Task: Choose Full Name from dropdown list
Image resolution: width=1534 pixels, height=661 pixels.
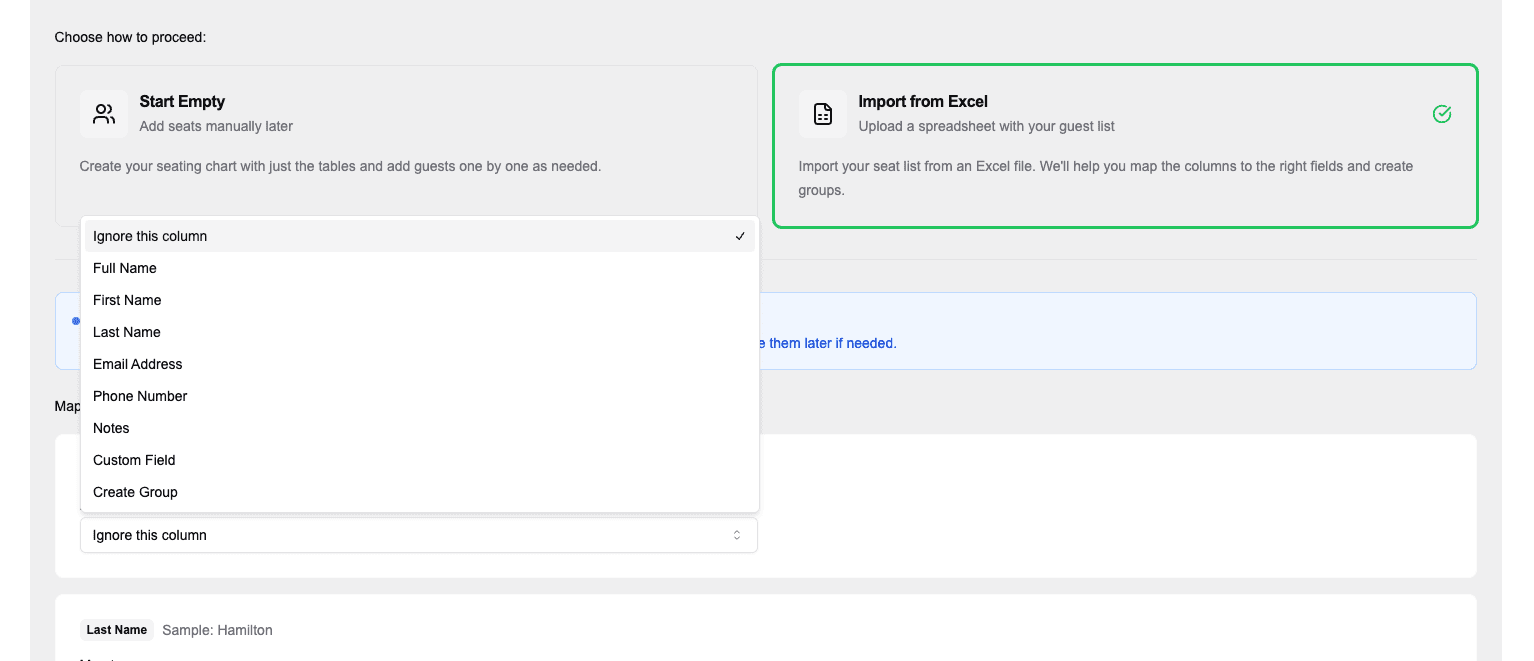Action: tap(125, 268)
